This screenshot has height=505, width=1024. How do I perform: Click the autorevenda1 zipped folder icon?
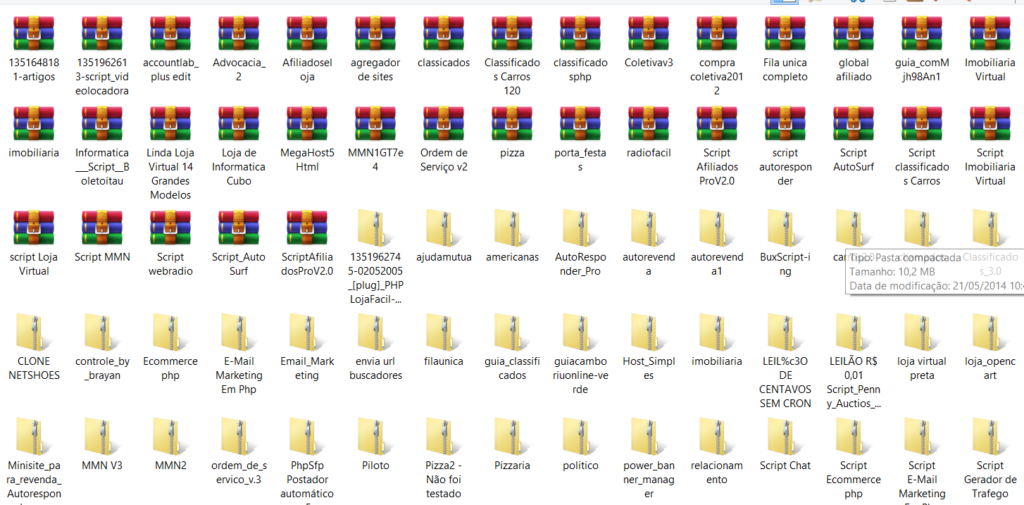click(717, 227)
